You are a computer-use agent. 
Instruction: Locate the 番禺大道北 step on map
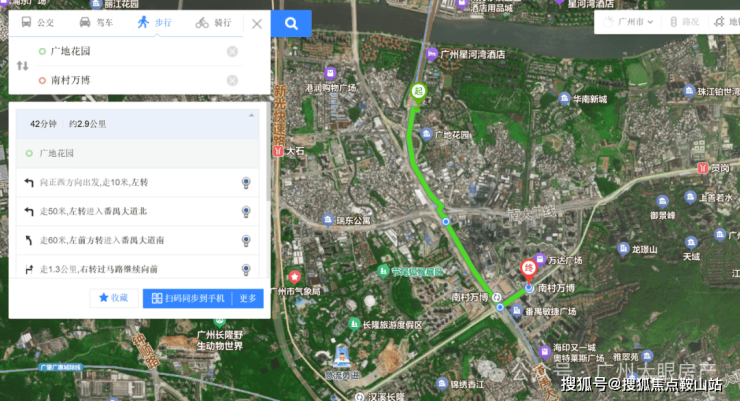pos(246,211)
